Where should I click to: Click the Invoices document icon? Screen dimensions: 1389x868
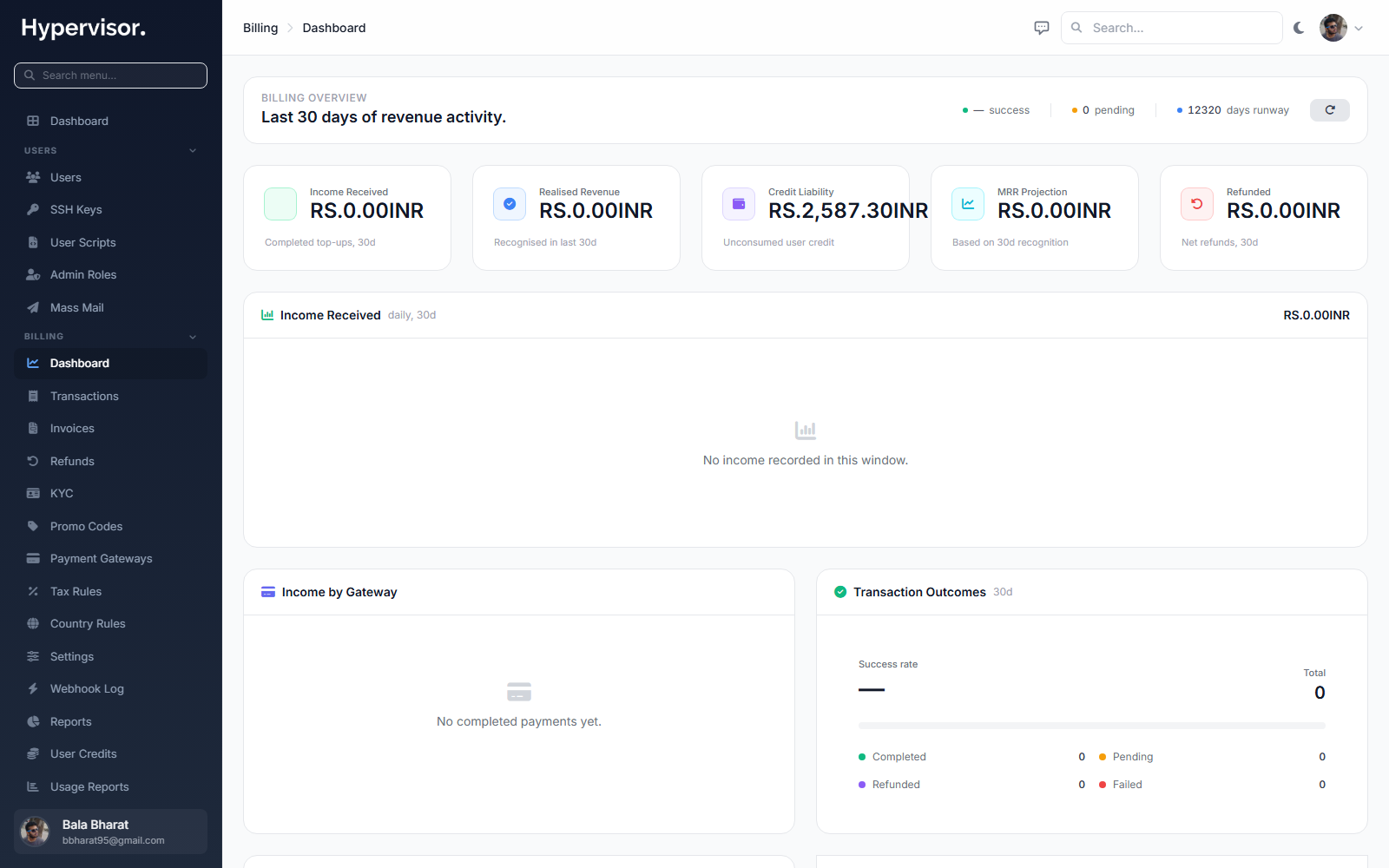(33, 428)
